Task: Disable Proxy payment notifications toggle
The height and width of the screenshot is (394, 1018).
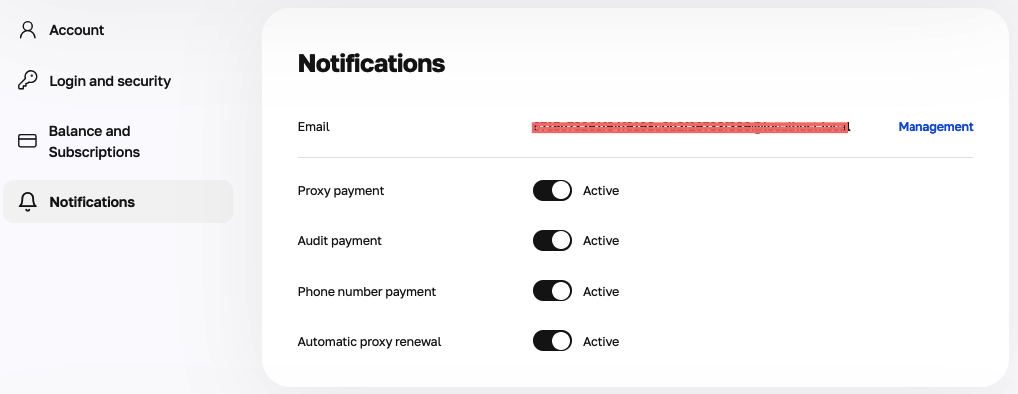Action: coord(552,190)
